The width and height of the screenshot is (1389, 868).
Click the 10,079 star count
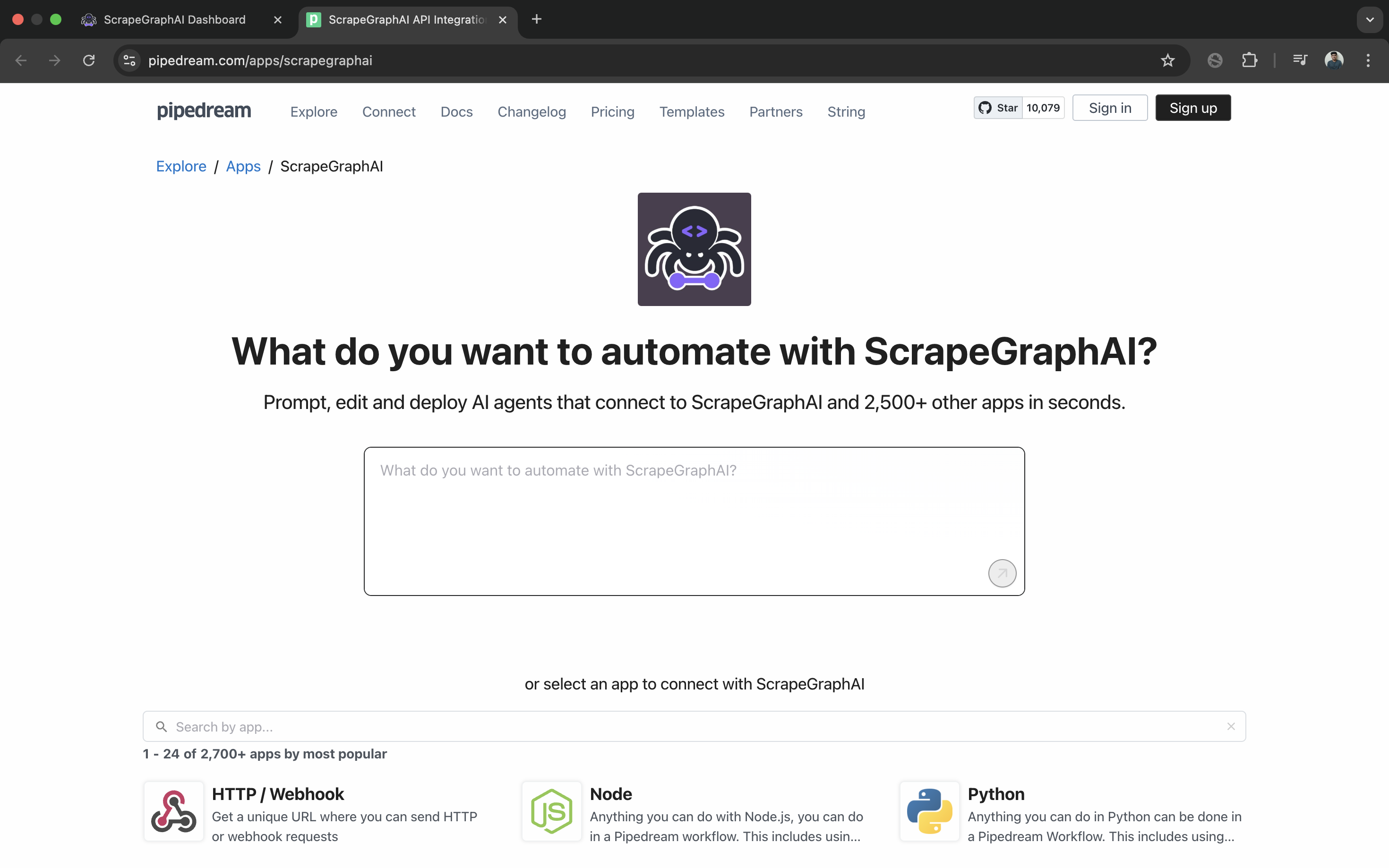(1043, 108)
